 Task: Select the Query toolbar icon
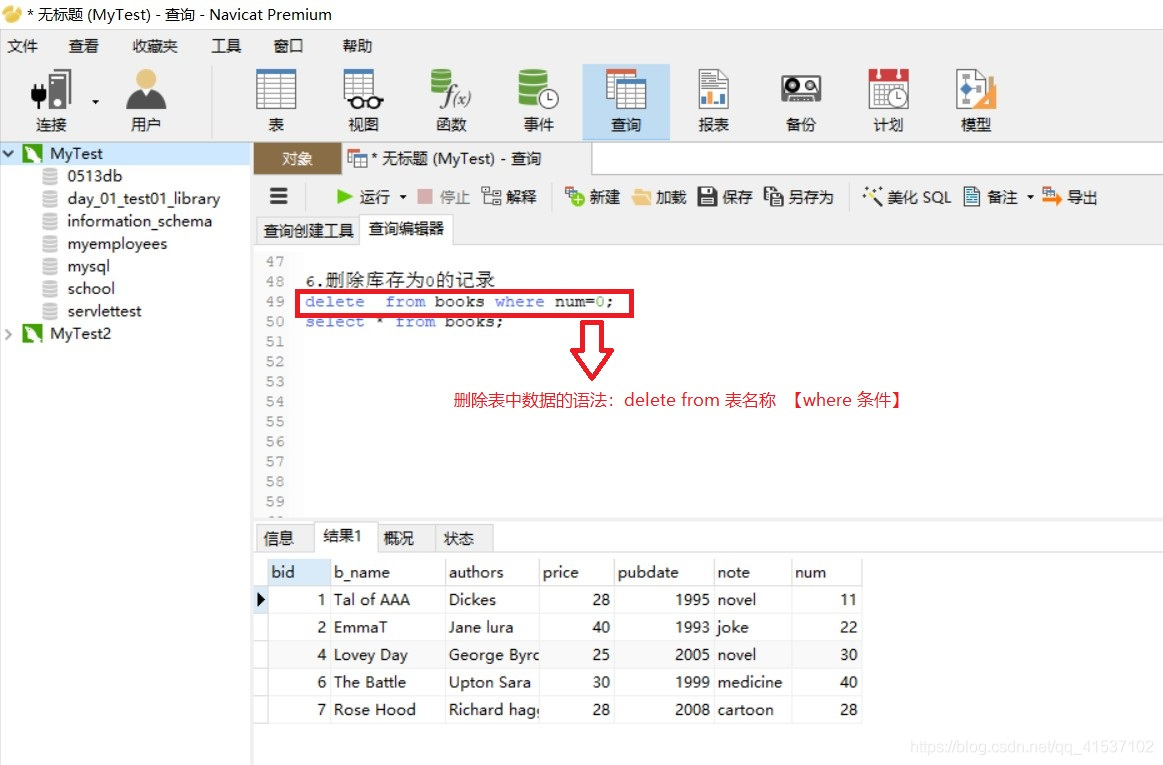click(626, 102)
